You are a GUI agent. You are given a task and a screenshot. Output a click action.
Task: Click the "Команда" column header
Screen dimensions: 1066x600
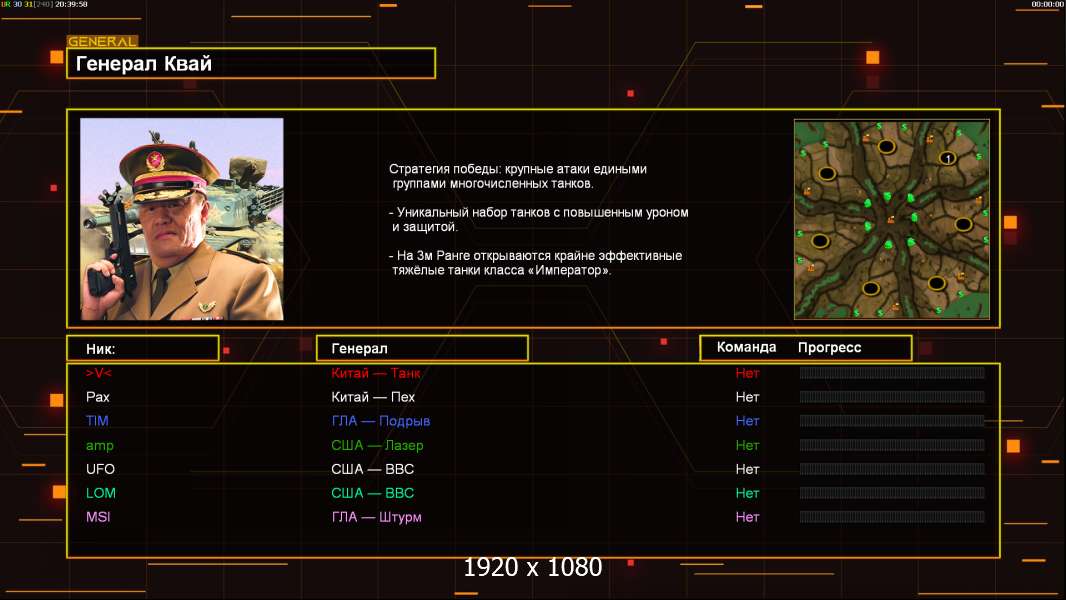pyautogui.click(x=746, y=347)
